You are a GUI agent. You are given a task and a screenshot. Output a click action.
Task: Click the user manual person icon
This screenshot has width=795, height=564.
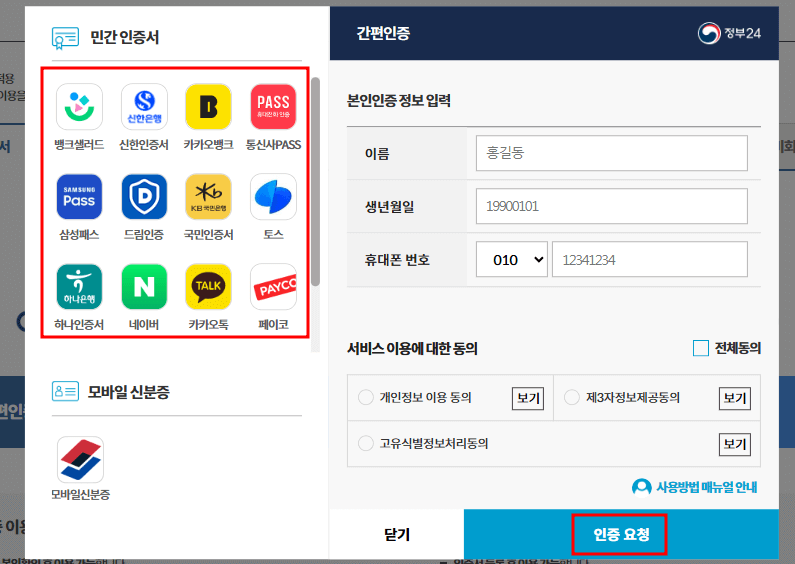tap(641, 487)
